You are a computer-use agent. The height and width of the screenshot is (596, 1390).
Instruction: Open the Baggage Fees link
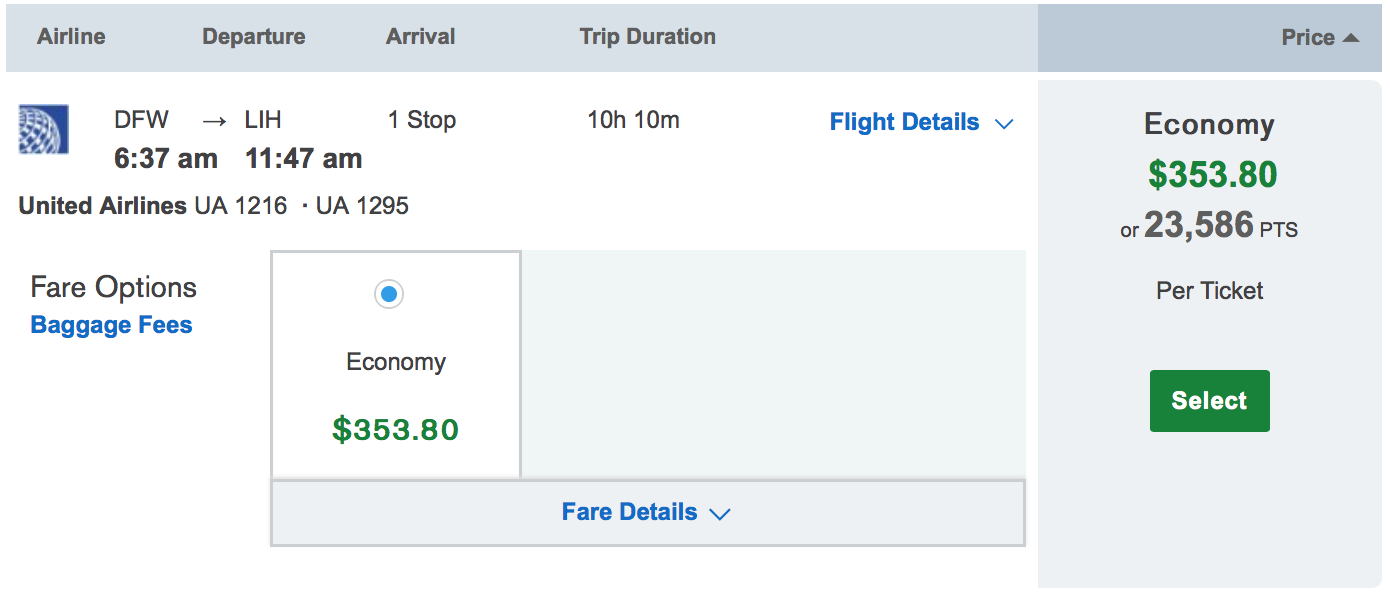(x=111, y=325)
